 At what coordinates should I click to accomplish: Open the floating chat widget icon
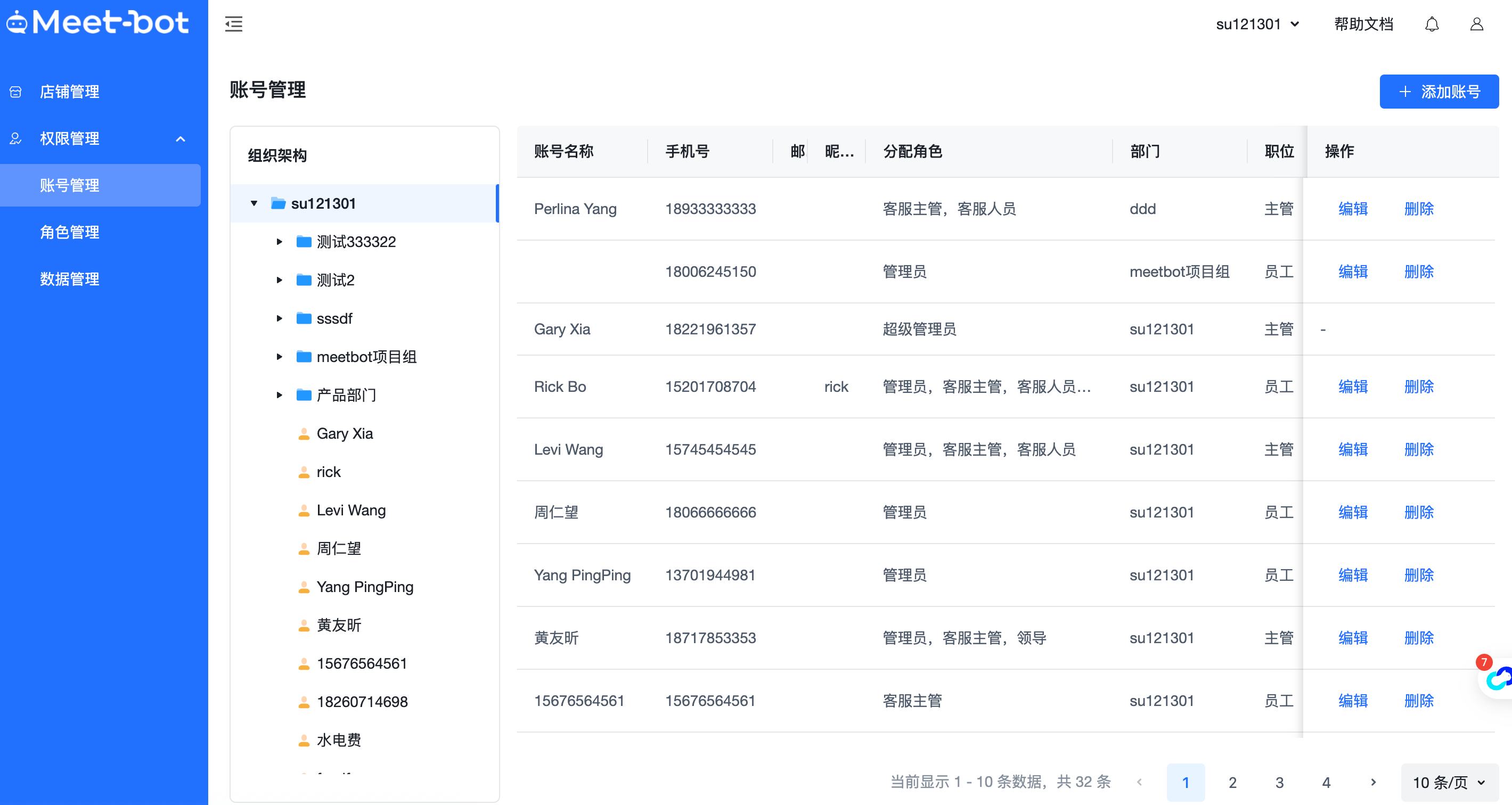pos(1498,679)
